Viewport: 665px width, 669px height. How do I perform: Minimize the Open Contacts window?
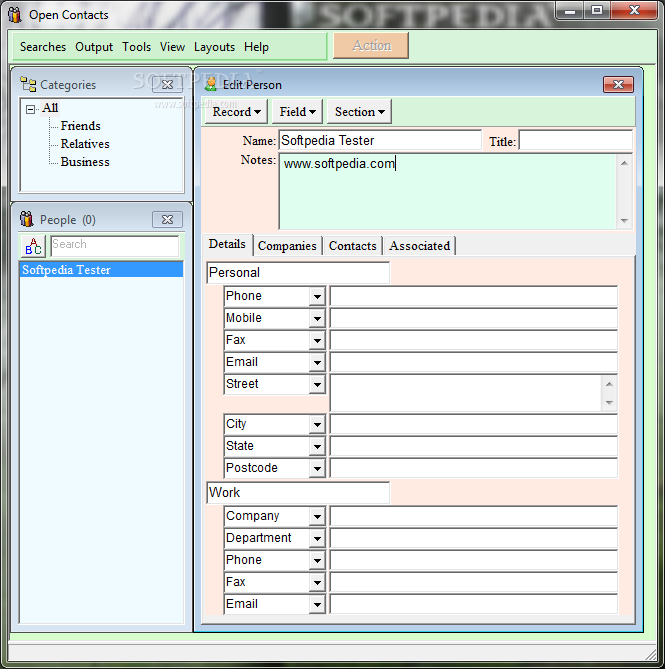[570, 11]
